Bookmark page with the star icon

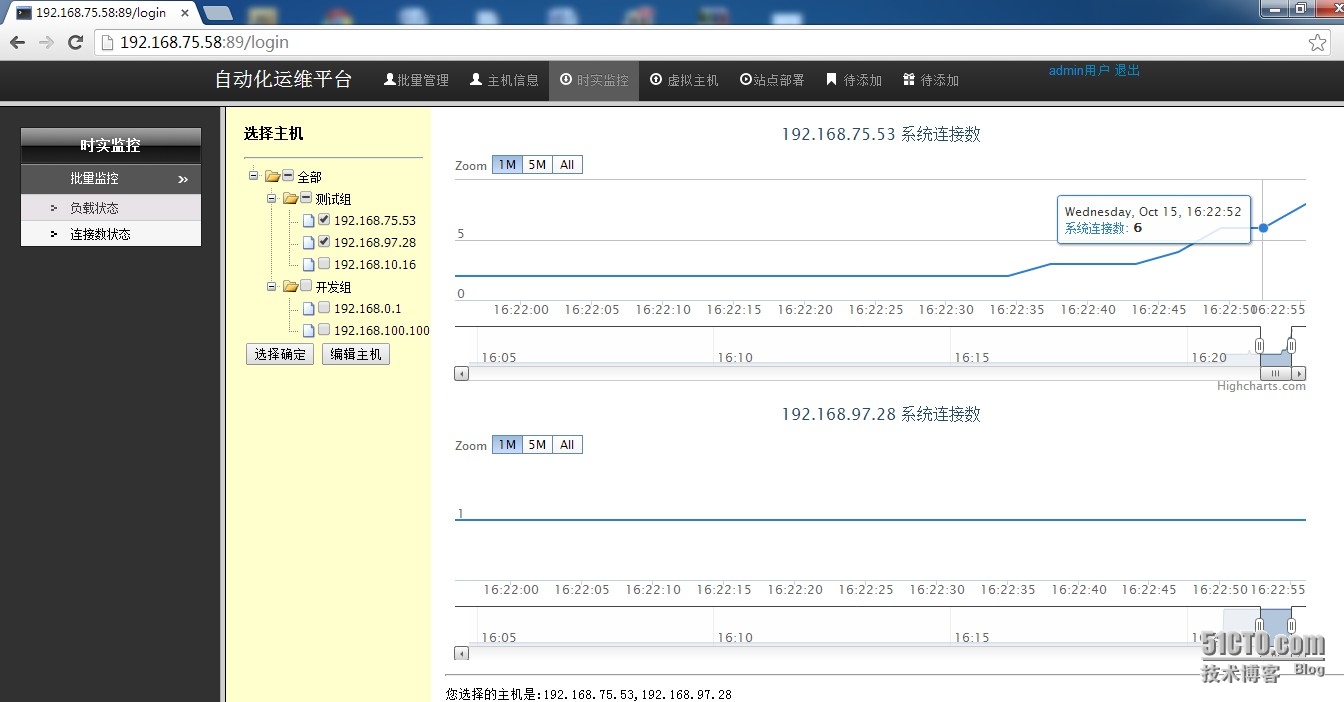click(x=1317, y=42)
